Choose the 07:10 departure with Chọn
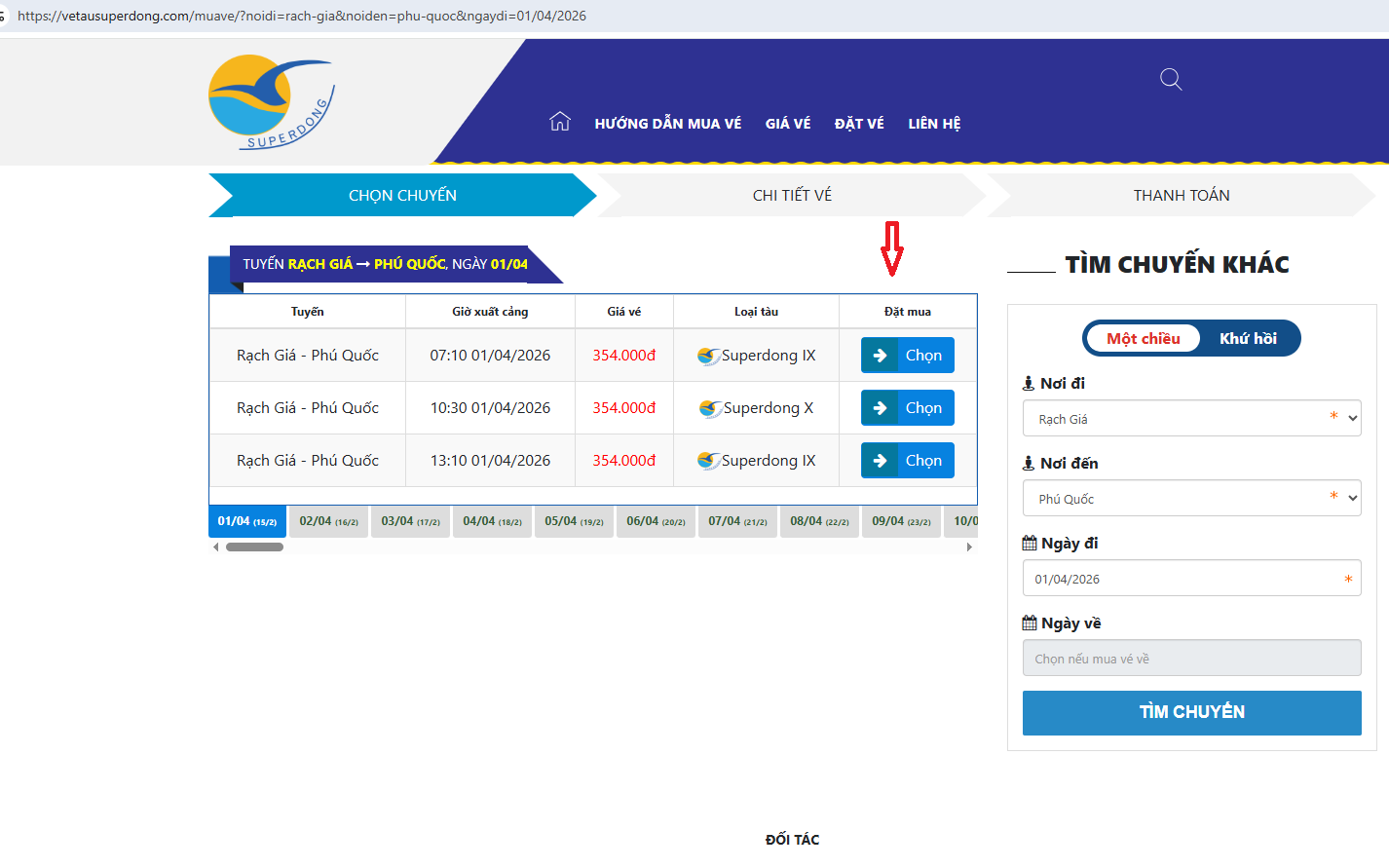 pyautogui.click(x=907, y=356)
